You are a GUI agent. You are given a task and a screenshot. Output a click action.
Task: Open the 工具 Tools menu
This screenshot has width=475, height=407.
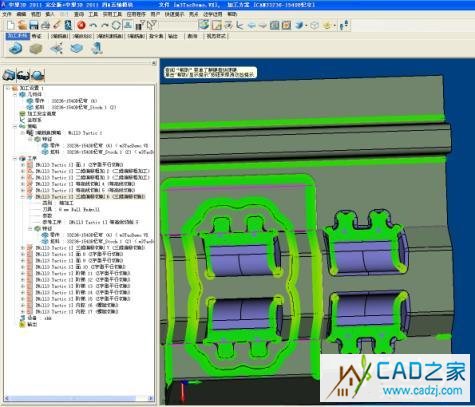(93, 14)
